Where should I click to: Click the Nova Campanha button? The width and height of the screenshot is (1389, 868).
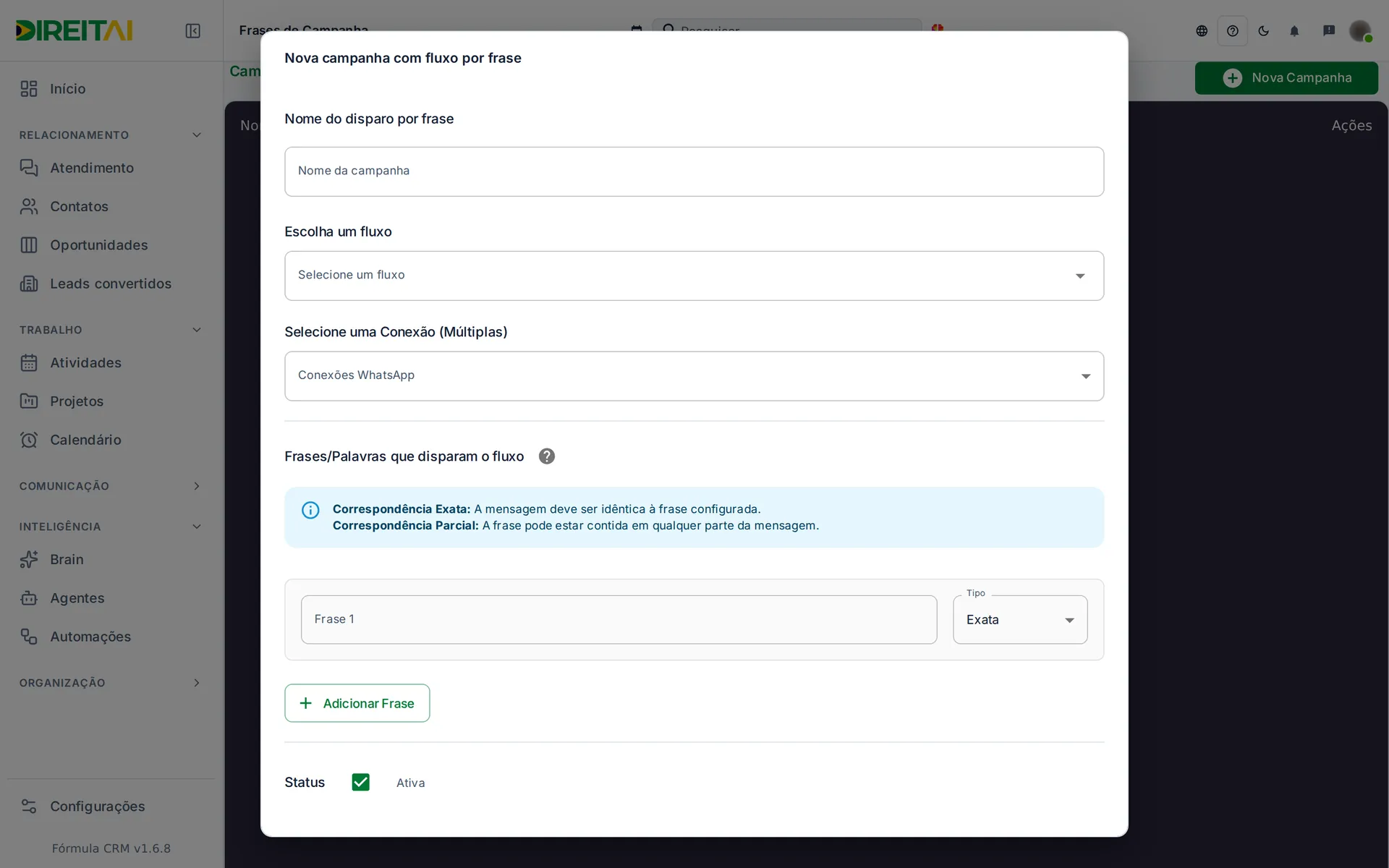pyautogui.click(x=1286, y=78)
